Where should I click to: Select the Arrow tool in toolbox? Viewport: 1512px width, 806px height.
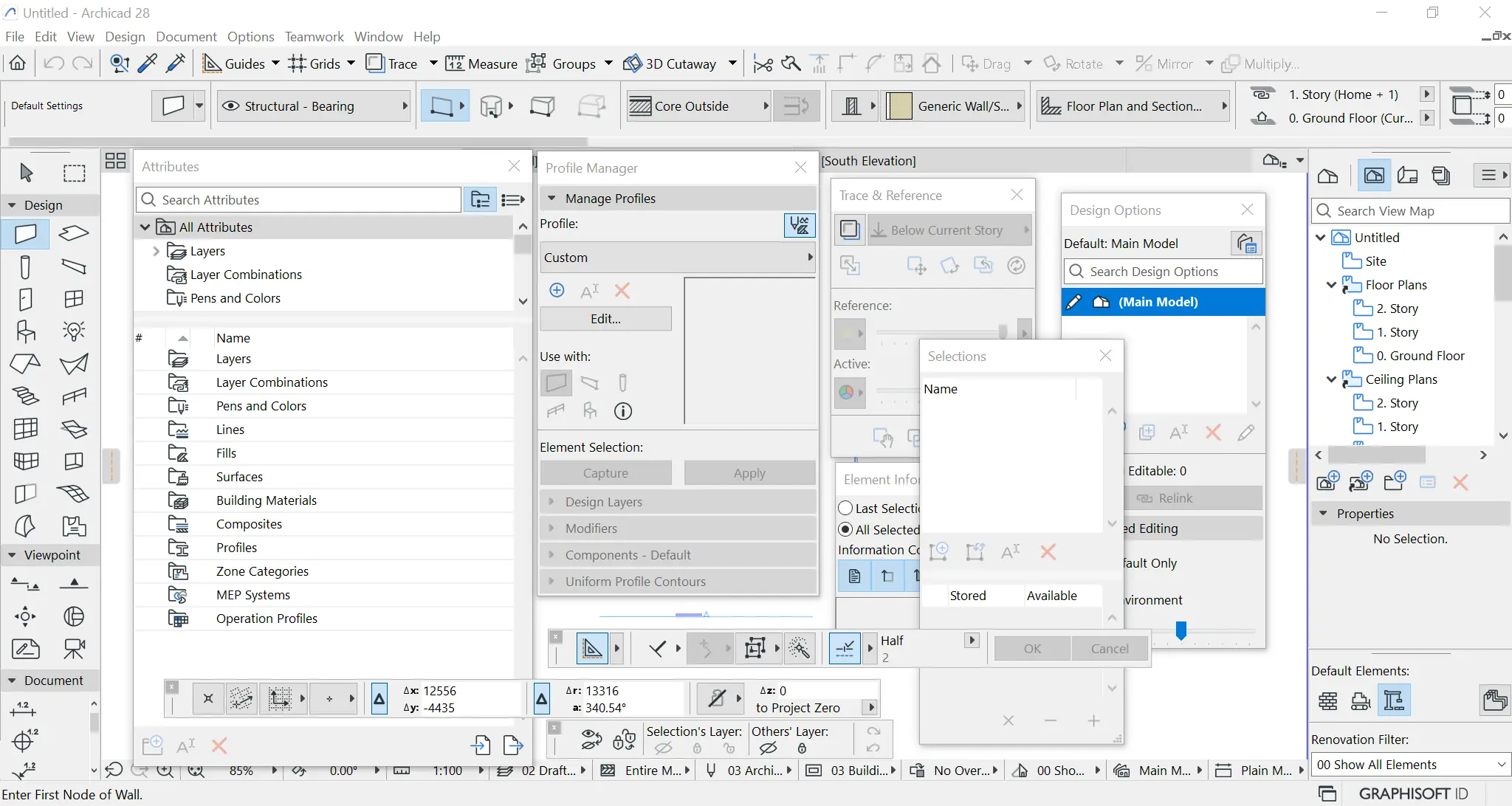coord(27,173)
